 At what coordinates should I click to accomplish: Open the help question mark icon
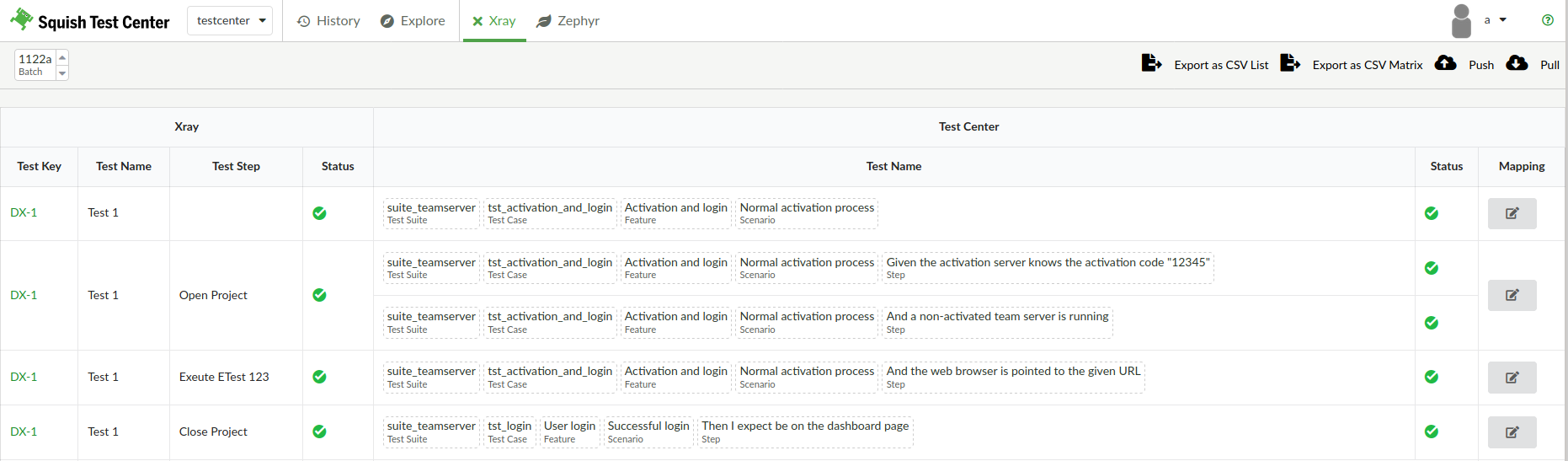tap(1548, 20)
